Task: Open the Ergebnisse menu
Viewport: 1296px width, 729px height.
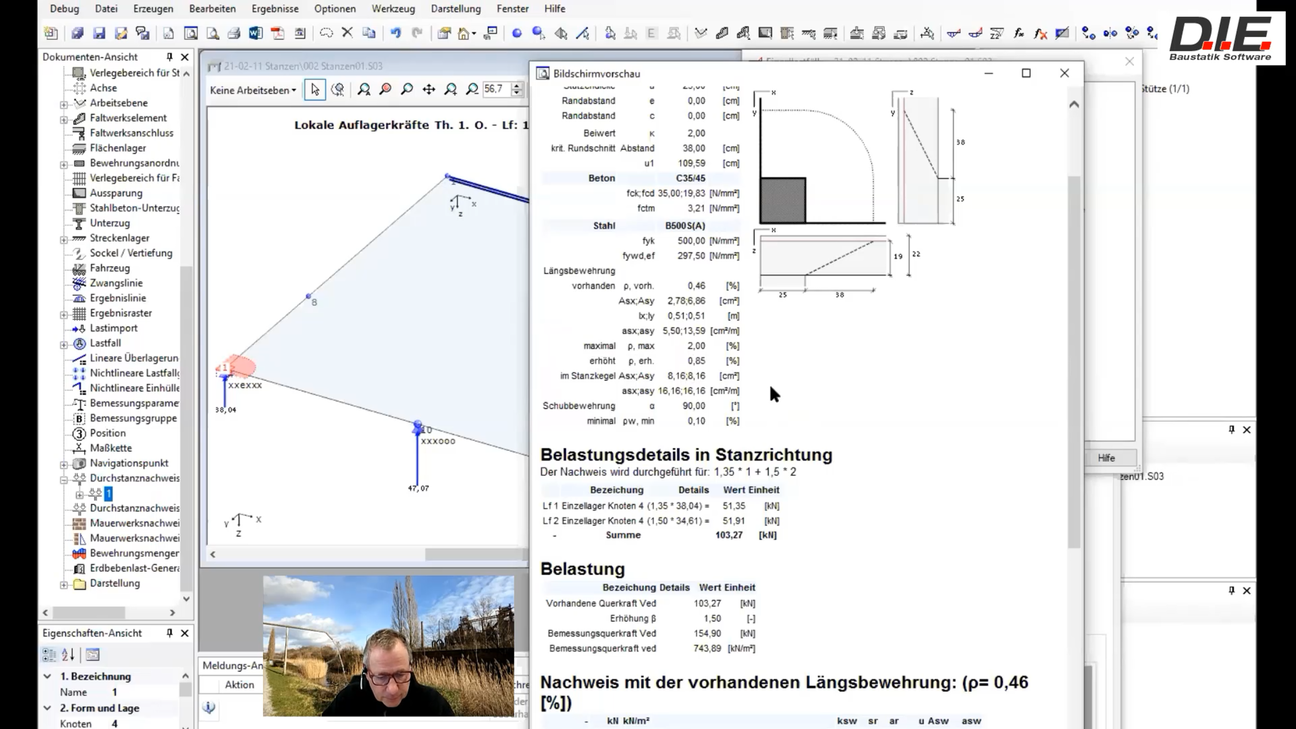Action: pos(275,9)
